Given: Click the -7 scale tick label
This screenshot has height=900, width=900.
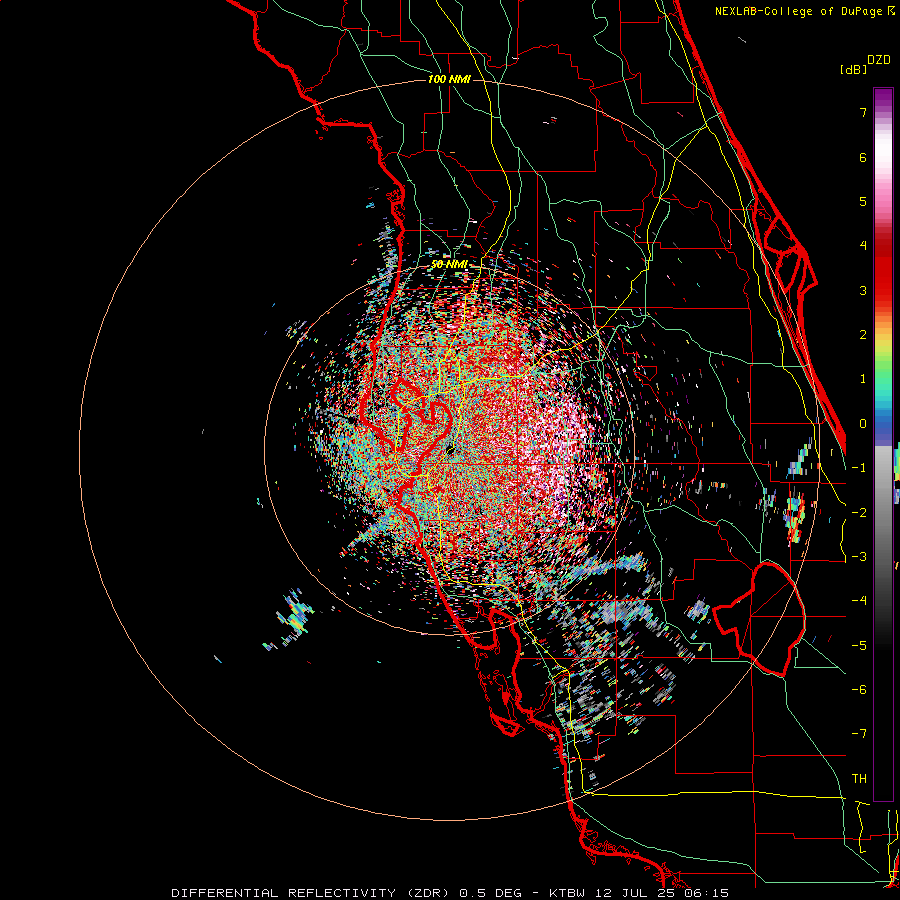Looking at the screenshot, I should (x=859, y=734).
